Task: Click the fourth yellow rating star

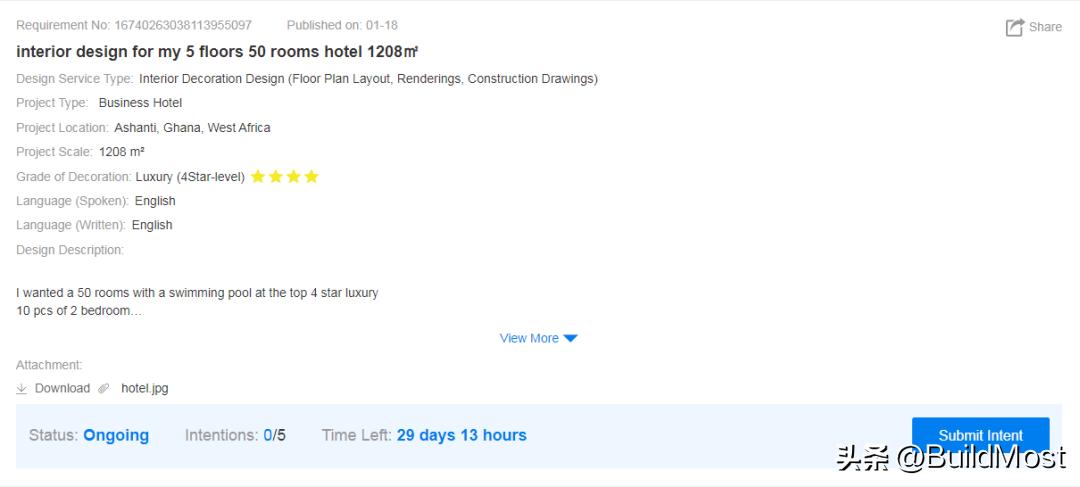Action: pos(311,177)
